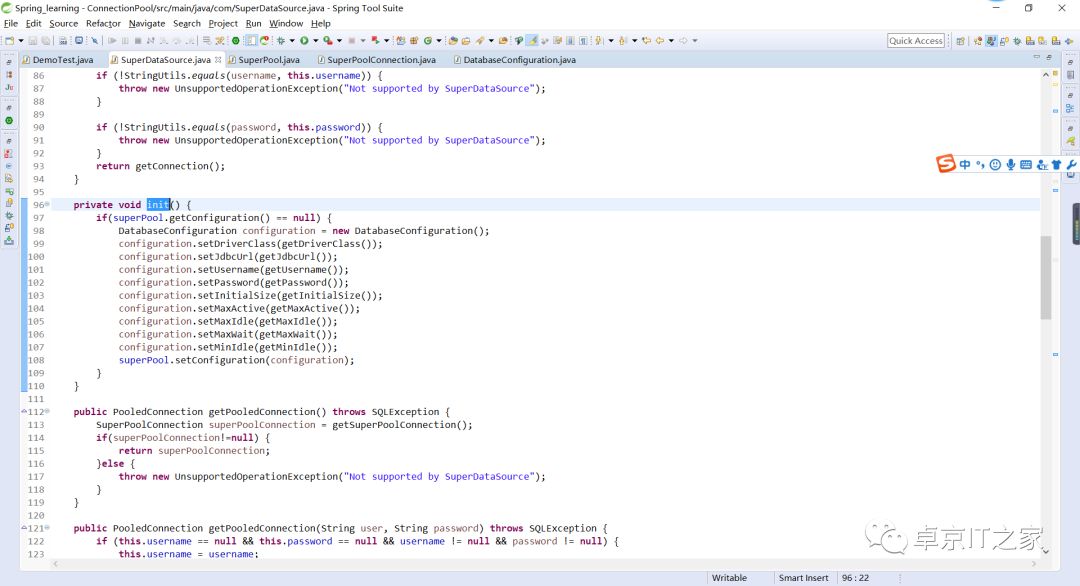Toggle punctuation mode on IME bar
The width and height of the screenshot is (1080, 586).
pyautogui.click(x=980, y=165)
